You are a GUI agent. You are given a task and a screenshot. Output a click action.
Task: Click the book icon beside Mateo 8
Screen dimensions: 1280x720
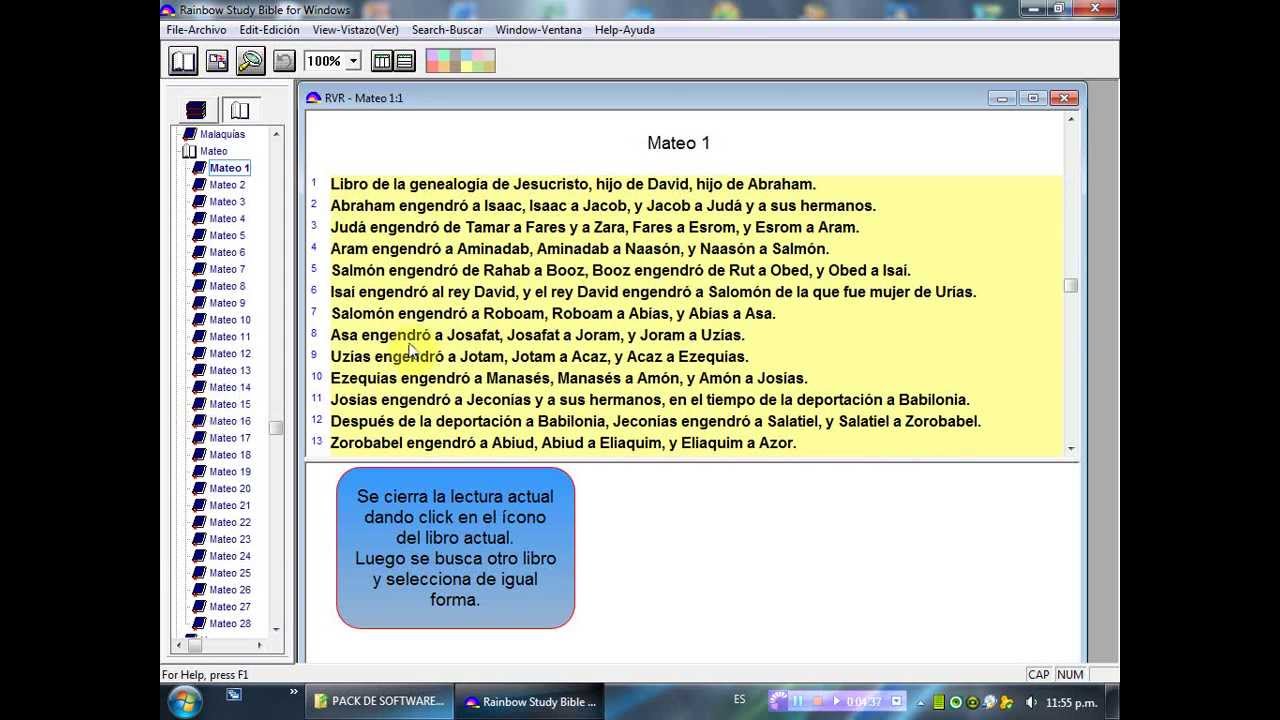pyautogui.click(x=199, y=286)
